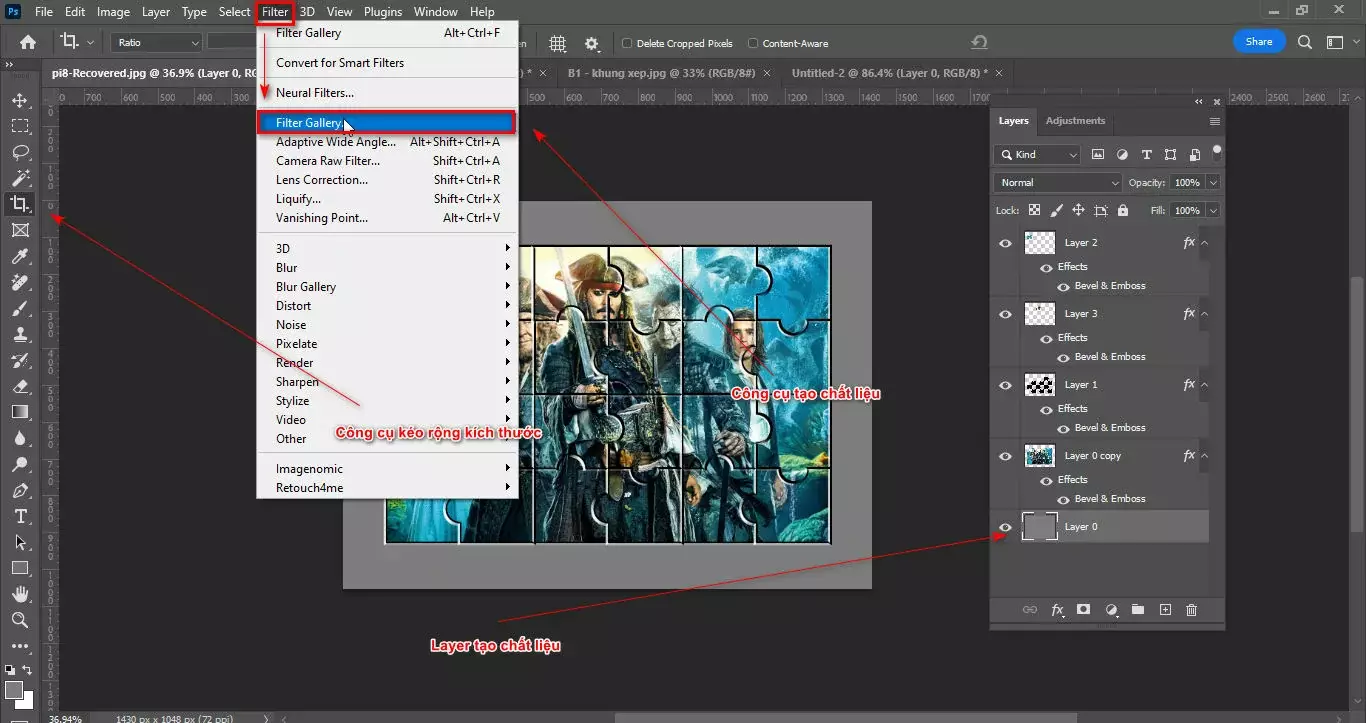Screen dimensions: 1366x723
Task: Select the Zoom tool
Action: coord(20,620)
